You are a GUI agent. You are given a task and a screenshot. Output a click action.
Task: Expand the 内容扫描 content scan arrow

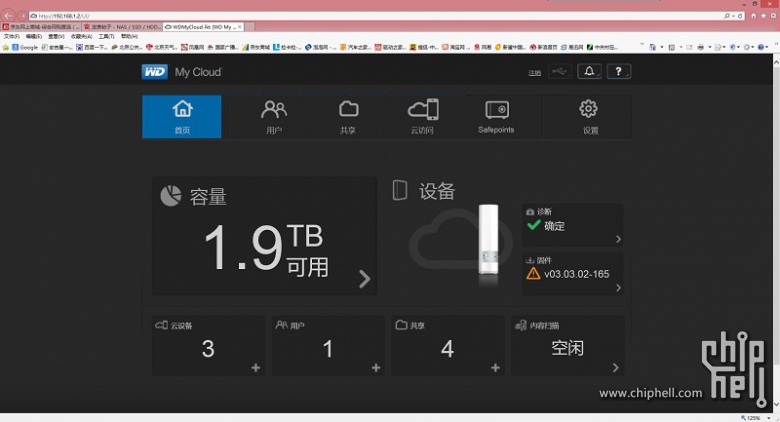coord(616,368)
